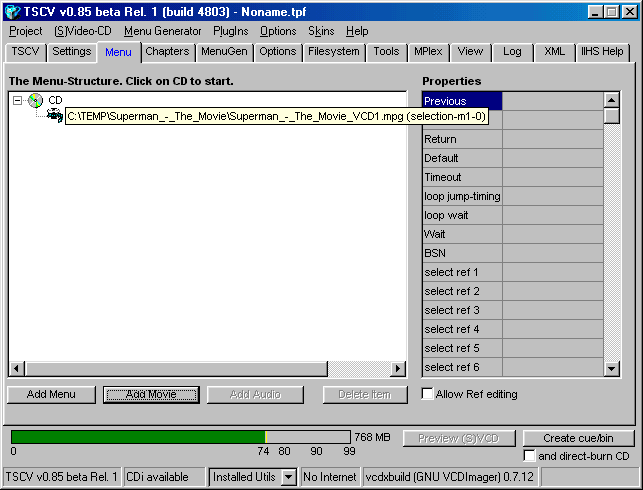Open the Installed Utils dropdown
This screenshot has width=643, height=490.
[288, 477]
